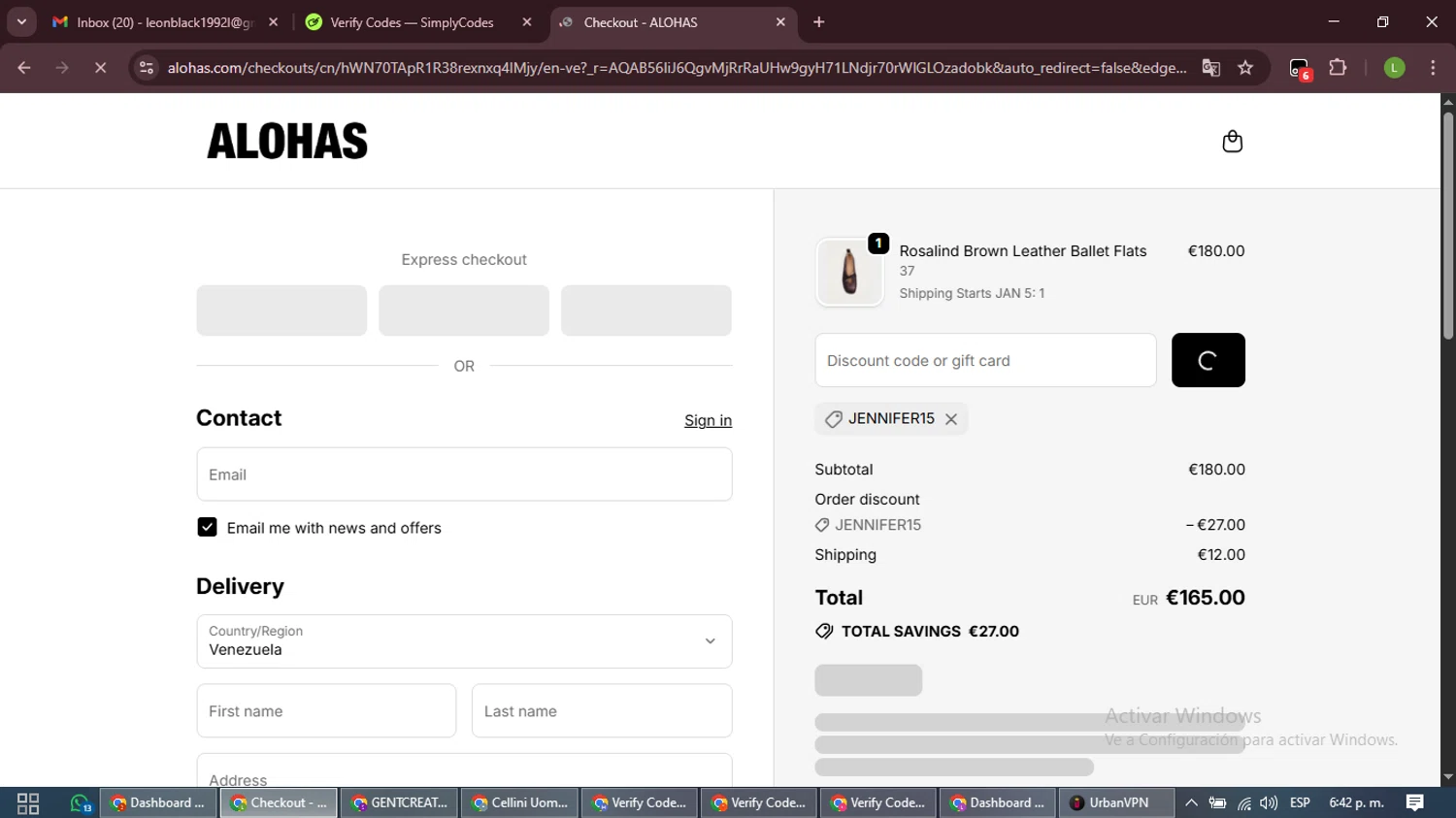Click the first express checkout placeholder button
Image resolution: width=1456 pixels, height=818 pixels.
281,311
